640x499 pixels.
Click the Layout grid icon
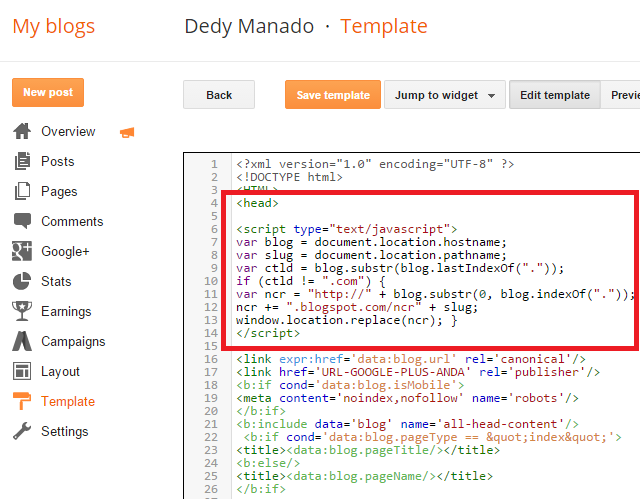22,371
